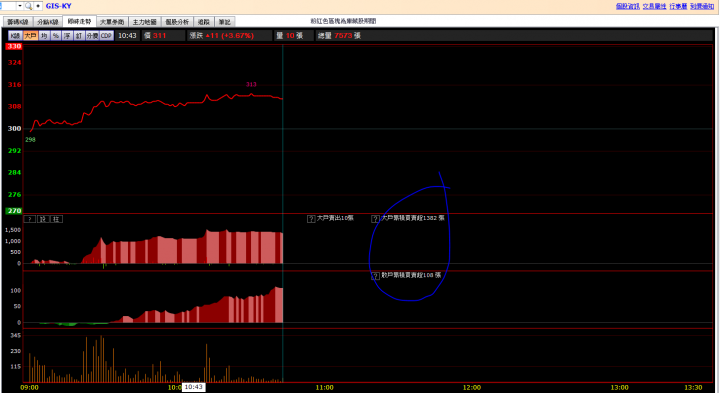The height and width of the screenshot is (393, 720).
Task: Click the 298 low price label
Action: tap(30, 140)
